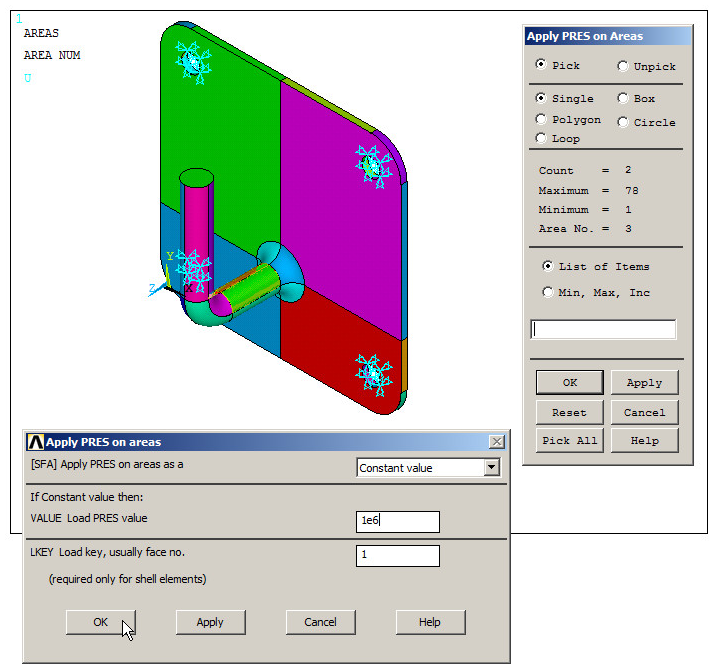Viewport: 720px width, 664px height.
Task: Switch picking mode to Polygon
Action: (x=541, y=119)
